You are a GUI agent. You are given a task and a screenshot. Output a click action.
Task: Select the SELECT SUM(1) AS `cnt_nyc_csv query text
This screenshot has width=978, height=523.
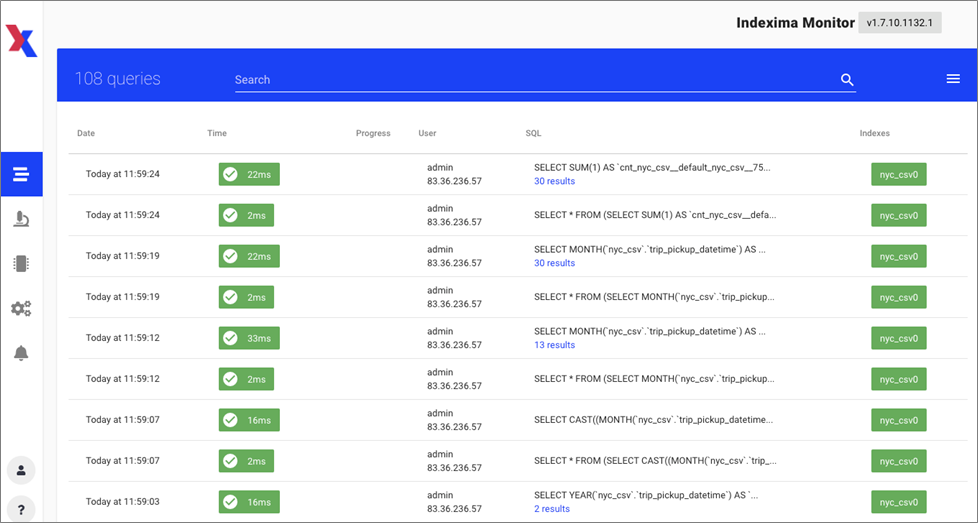tap(652, 168)
